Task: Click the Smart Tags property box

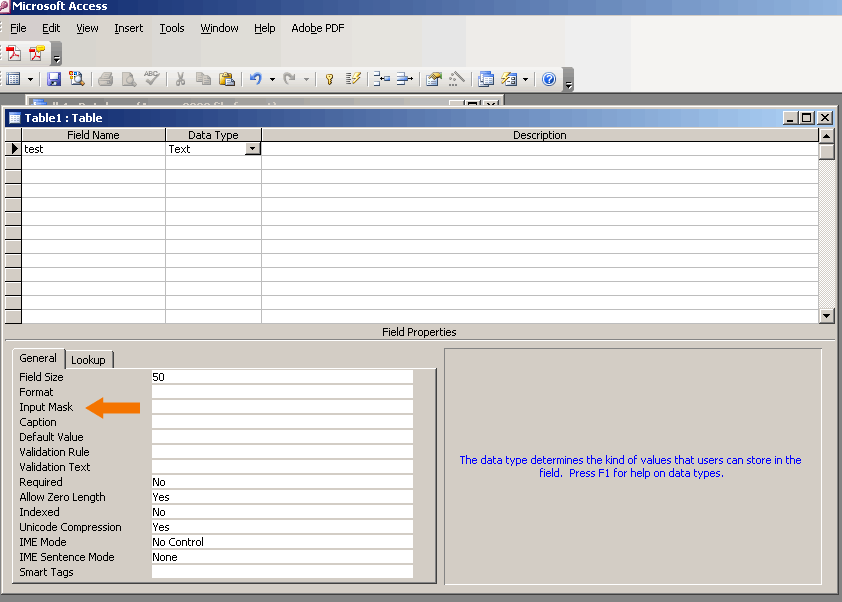Action: tap(282, 572)
